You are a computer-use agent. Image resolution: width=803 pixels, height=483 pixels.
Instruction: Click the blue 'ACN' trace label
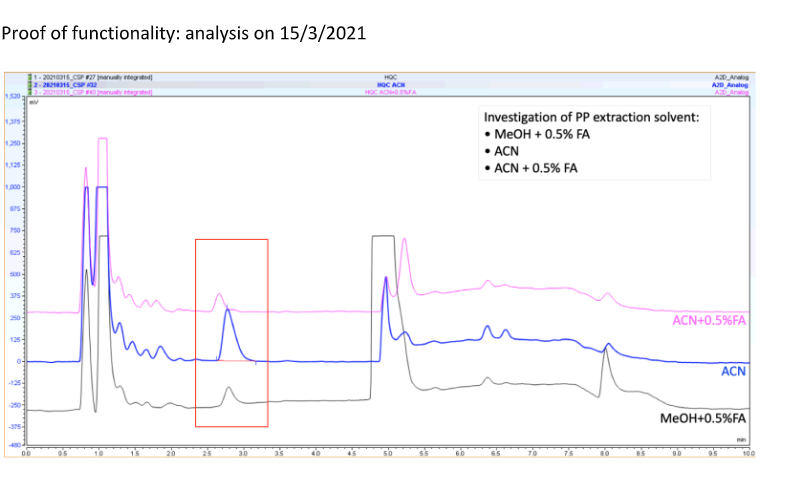click(x=733, y=371)
